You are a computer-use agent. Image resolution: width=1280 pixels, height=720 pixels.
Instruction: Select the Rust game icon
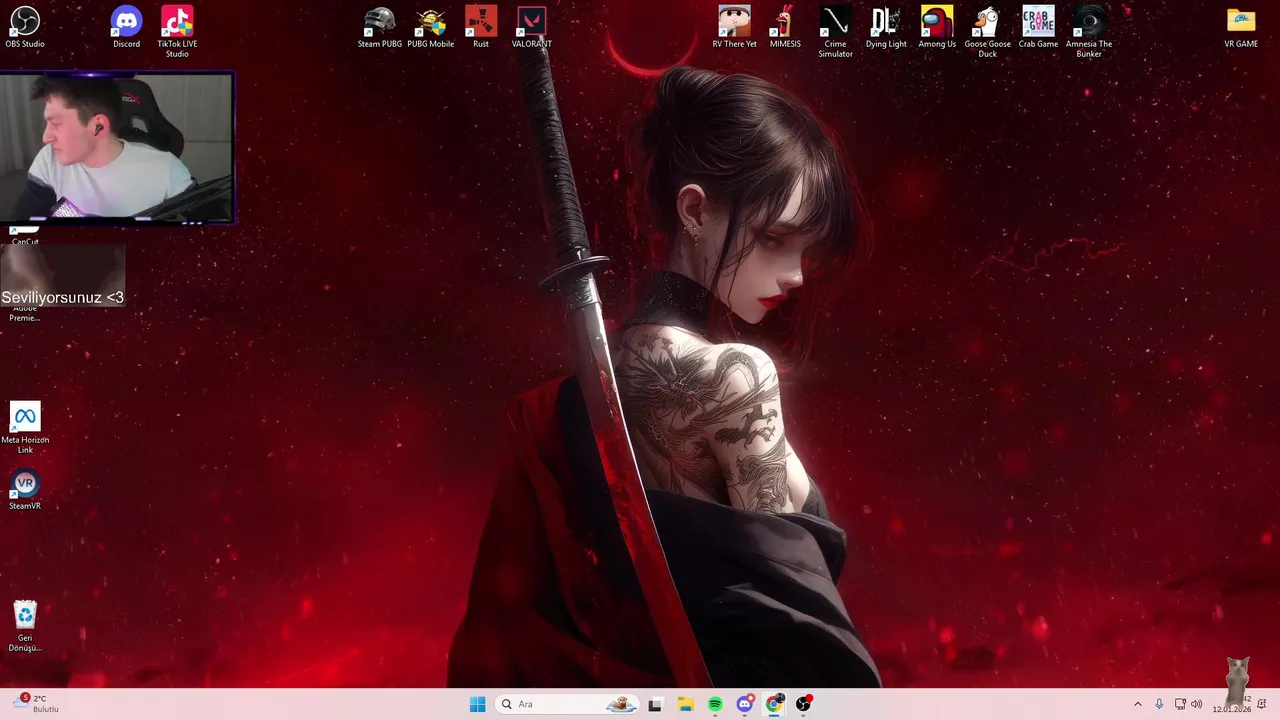pyautogui.click(x=481, y=27)
